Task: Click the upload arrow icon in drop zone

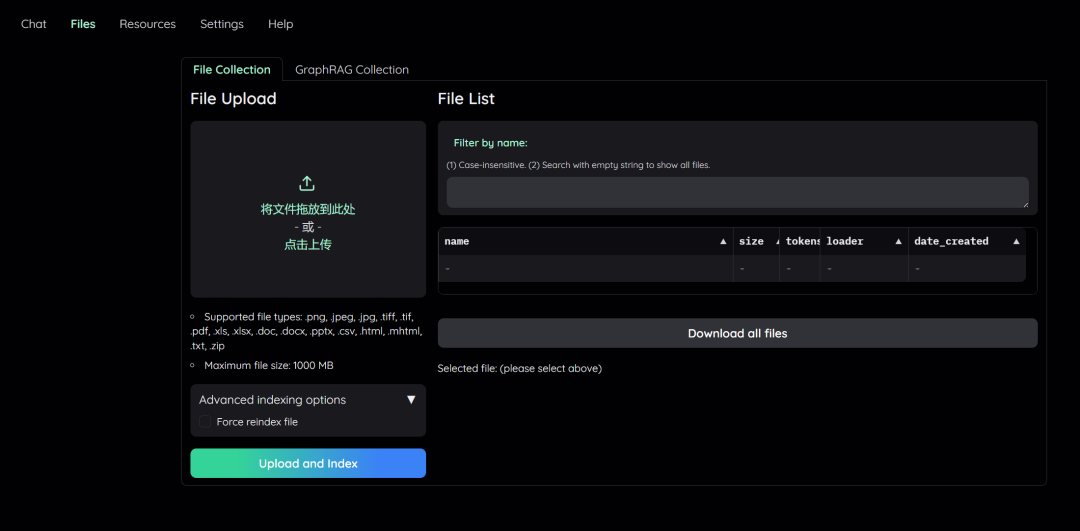Action: (307, 183)
